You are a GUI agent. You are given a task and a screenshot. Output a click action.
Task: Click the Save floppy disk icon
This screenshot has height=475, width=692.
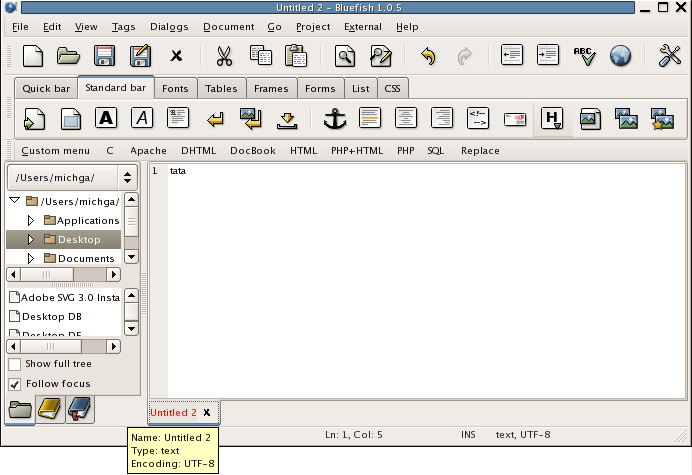coord(104,56)
